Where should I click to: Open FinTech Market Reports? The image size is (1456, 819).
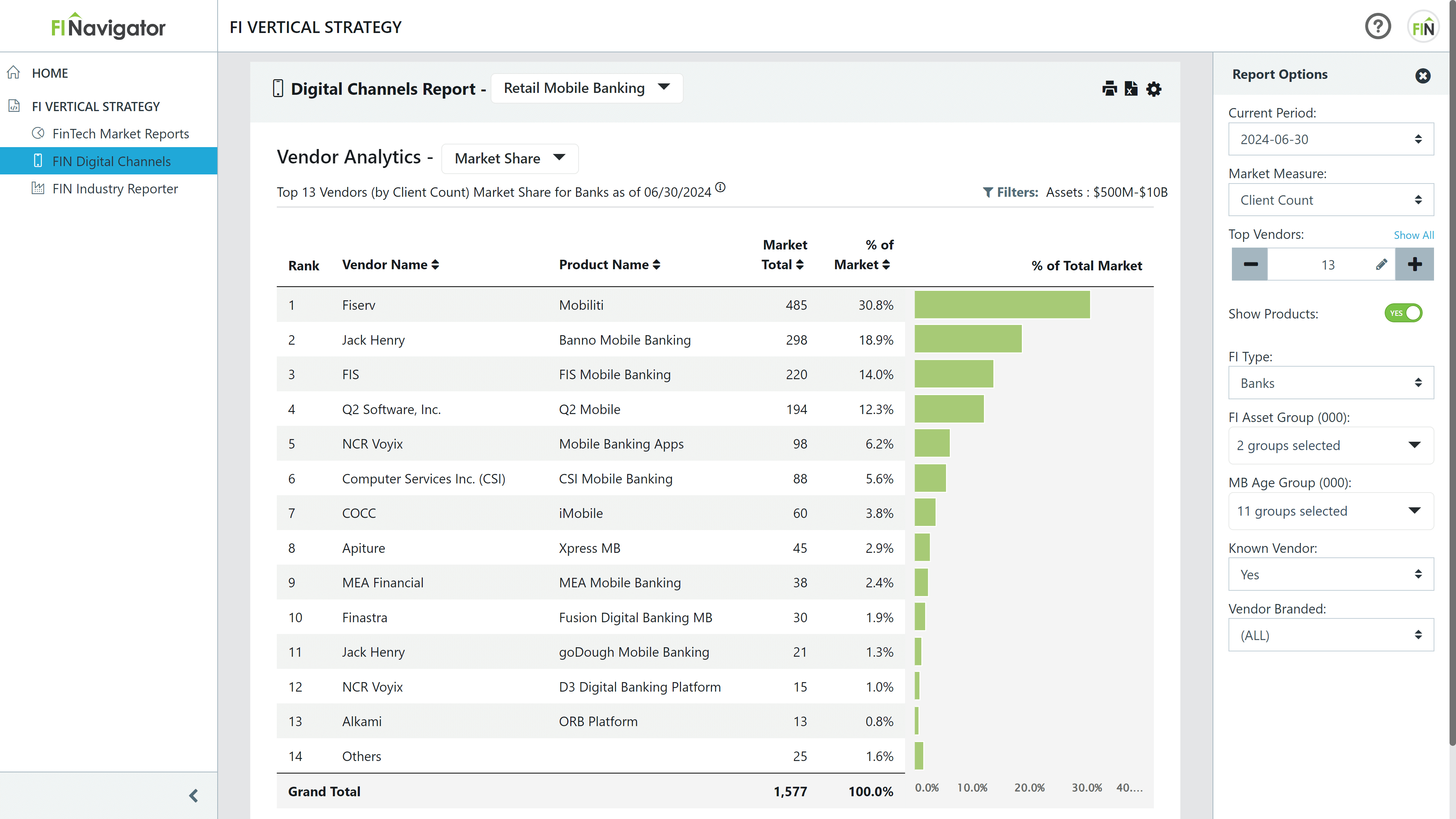coord(121,134)
